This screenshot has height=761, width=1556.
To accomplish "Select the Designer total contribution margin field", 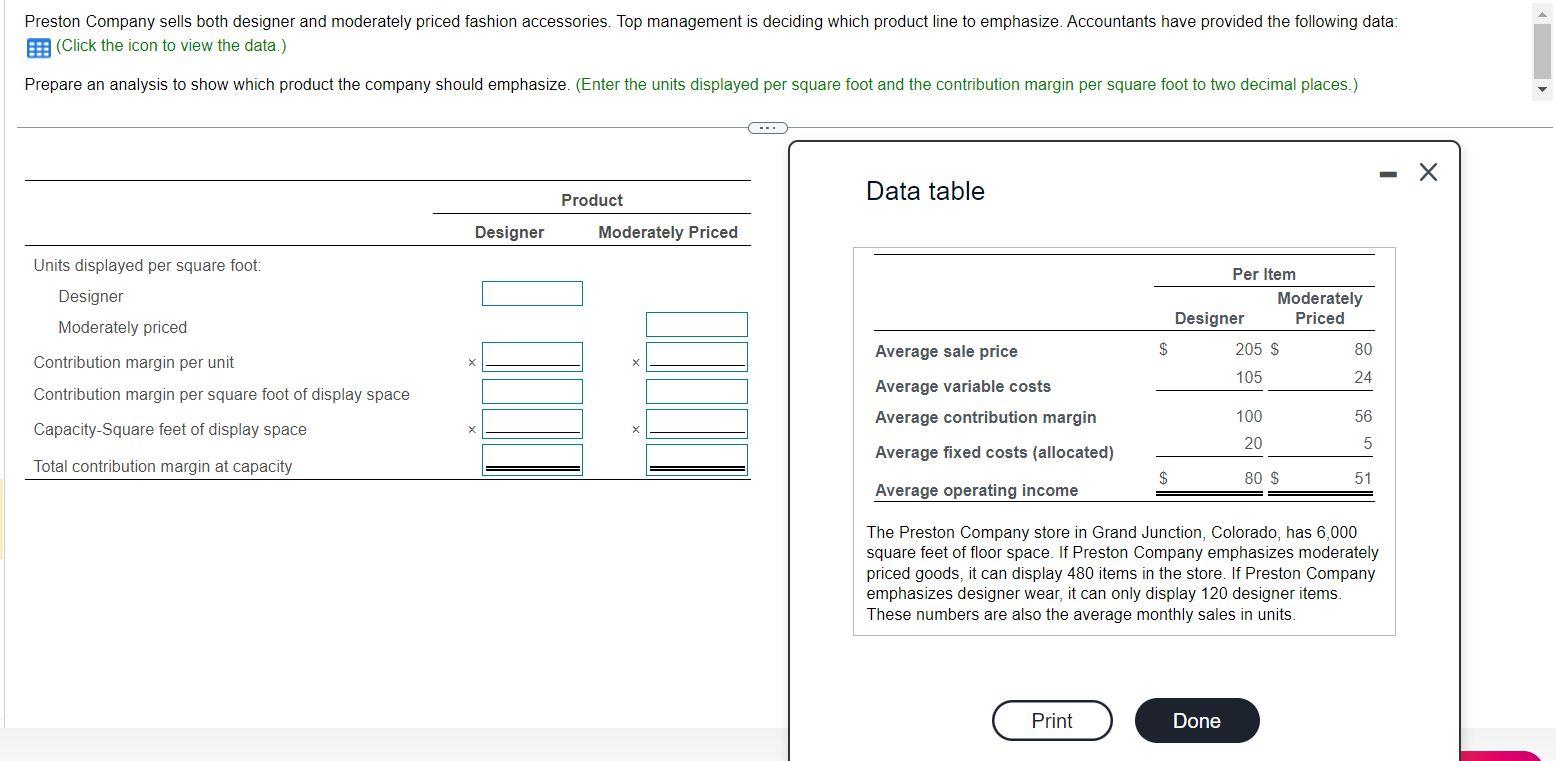I will [532, 457].
